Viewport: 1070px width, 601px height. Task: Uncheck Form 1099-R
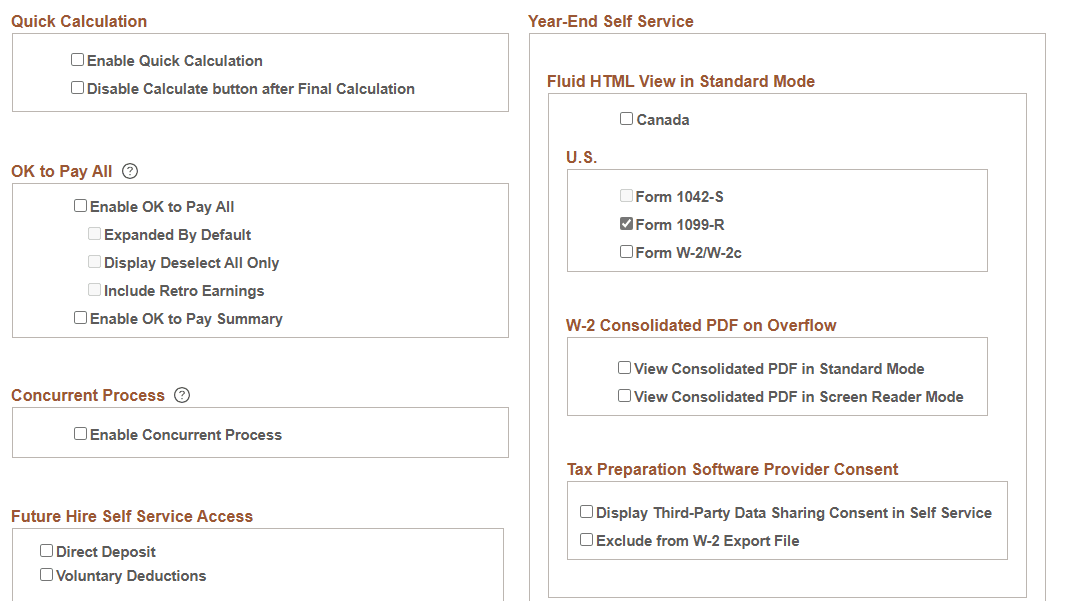coord(626,223)
